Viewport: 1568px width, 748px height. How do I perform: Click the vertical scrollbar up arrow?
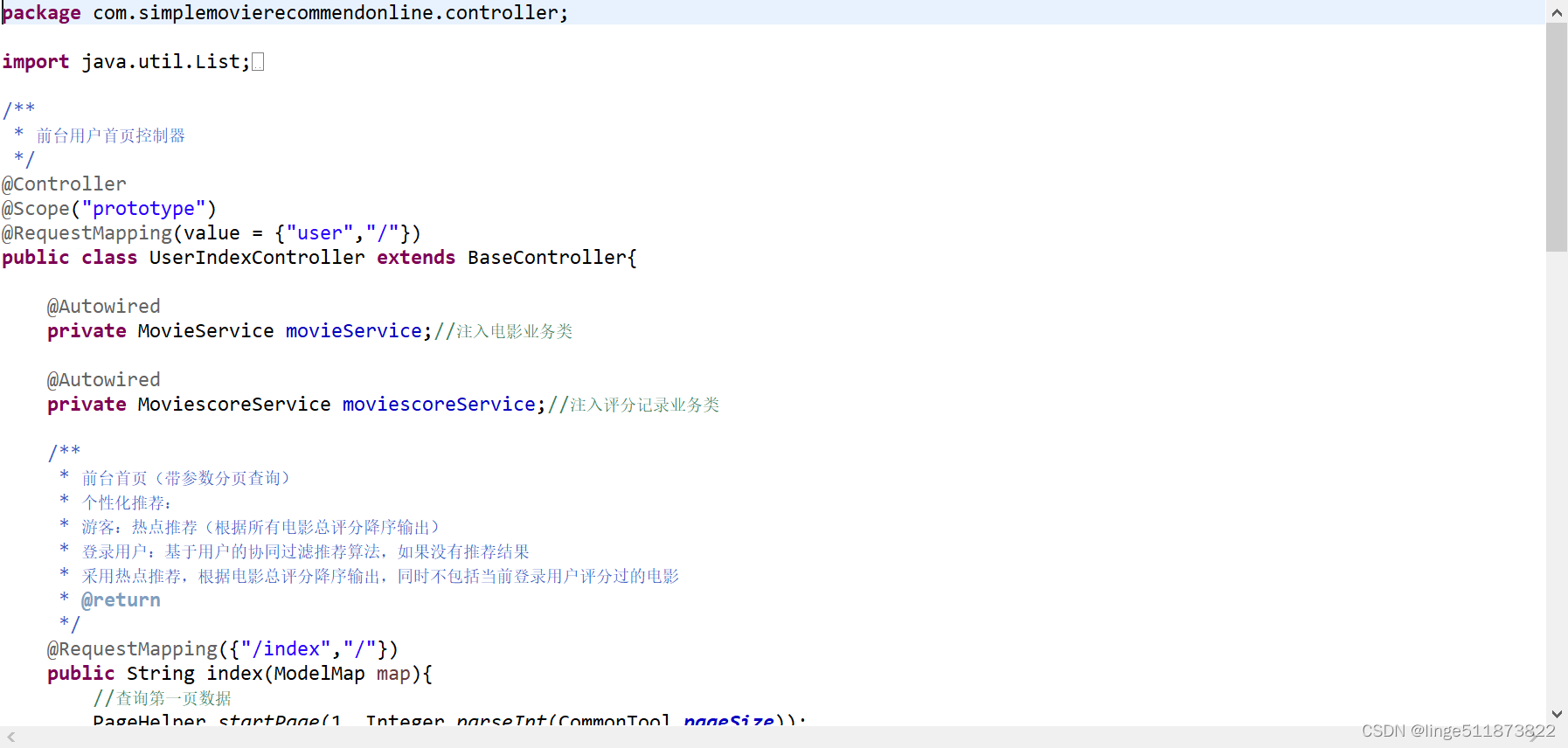pyautogui.click(x=1557, y=12)
